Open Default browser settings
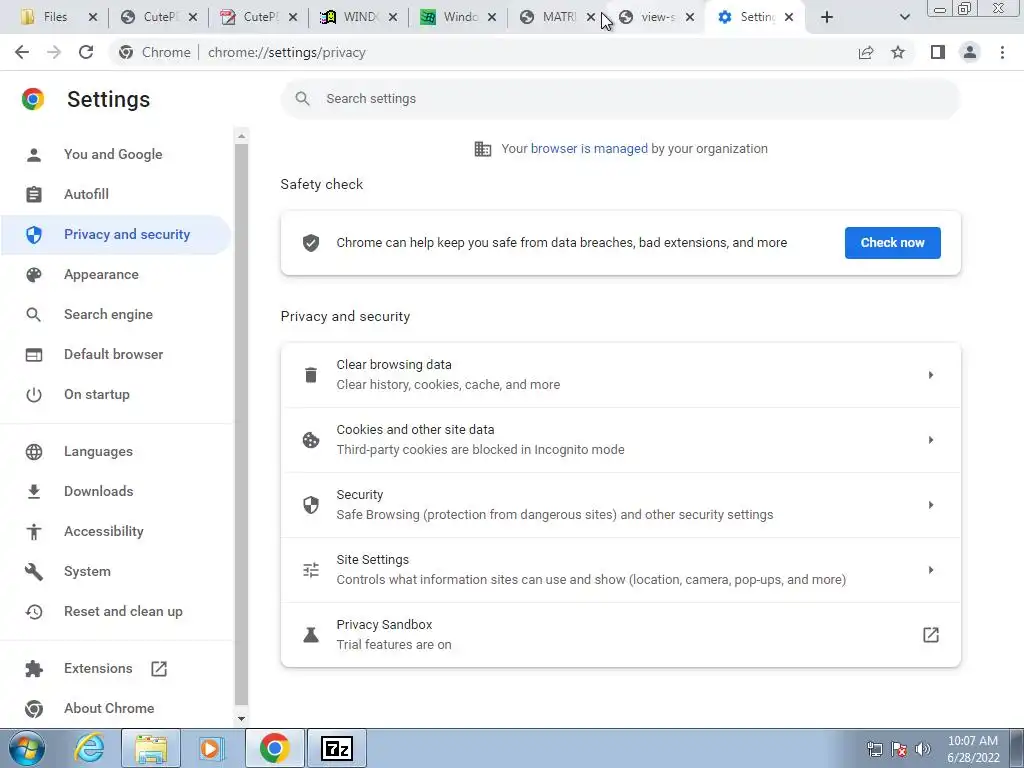This screenshot has width=1024, height=768. pyautogui.click(x=114, y=354)
